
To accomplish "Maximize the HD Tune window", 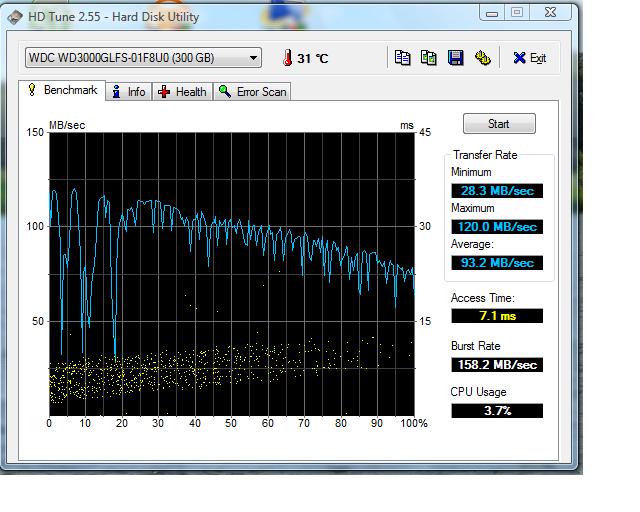I will (x=517, y=13).
